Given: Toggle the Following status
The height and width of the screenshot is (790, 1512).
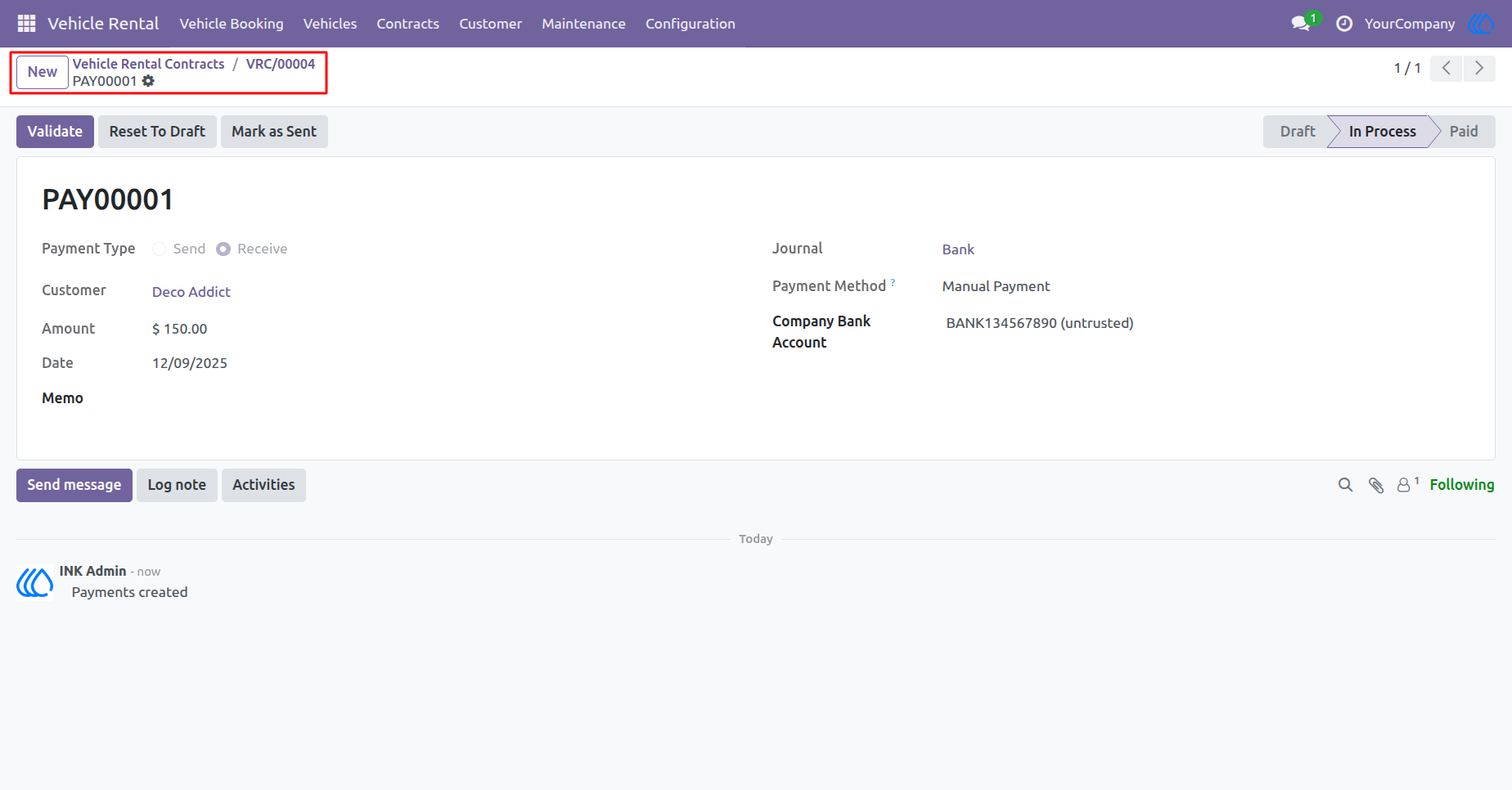Looking at the screenshot, I should [x=1462, y=485].
